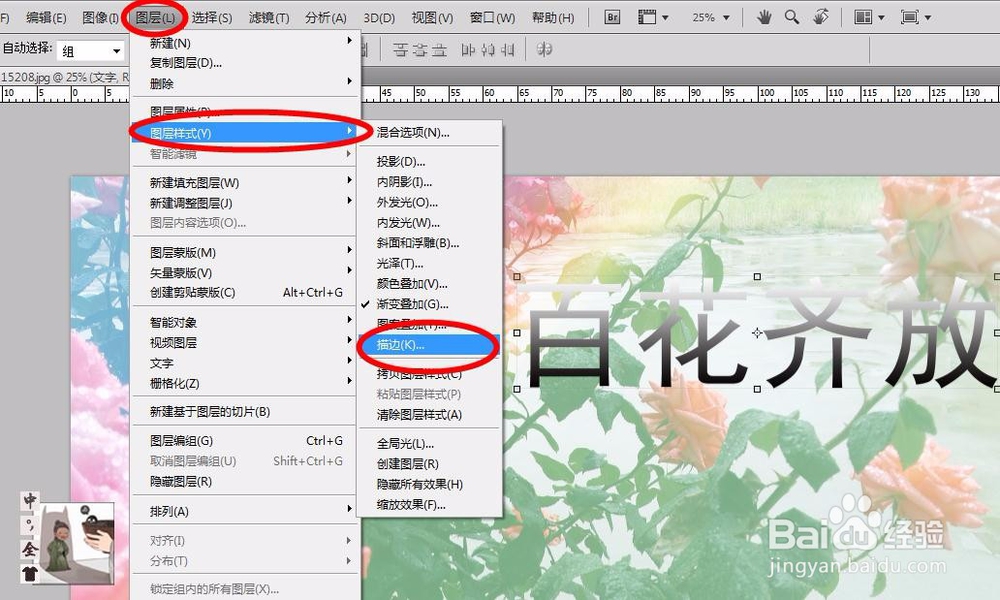1000x600 pixels.
Task: Open the 自动选择 组 combo box
Action: point(91,50)
